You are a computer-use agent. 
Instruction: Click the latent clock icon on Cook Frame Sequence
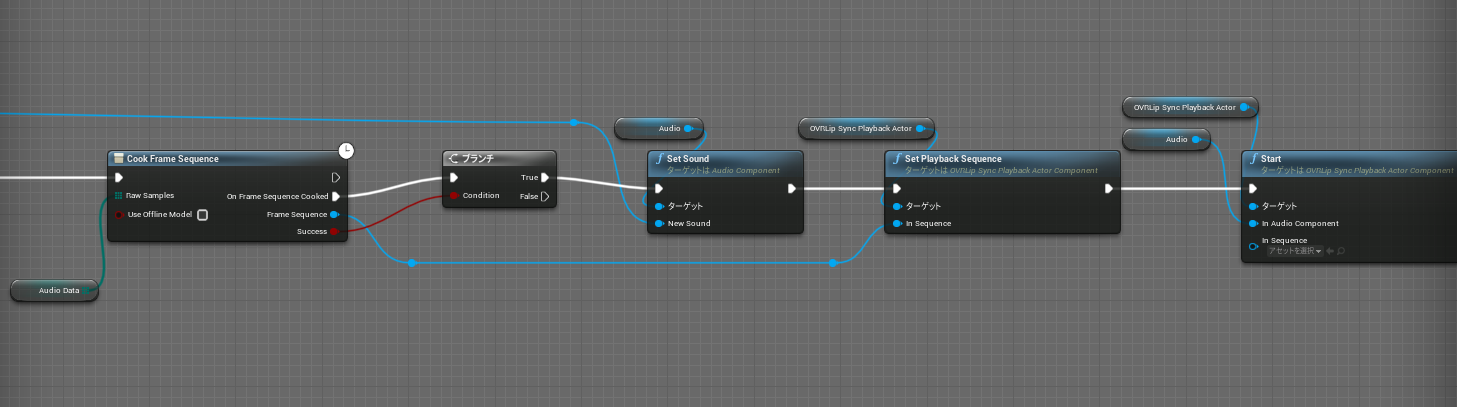click(x=346, y=150)
